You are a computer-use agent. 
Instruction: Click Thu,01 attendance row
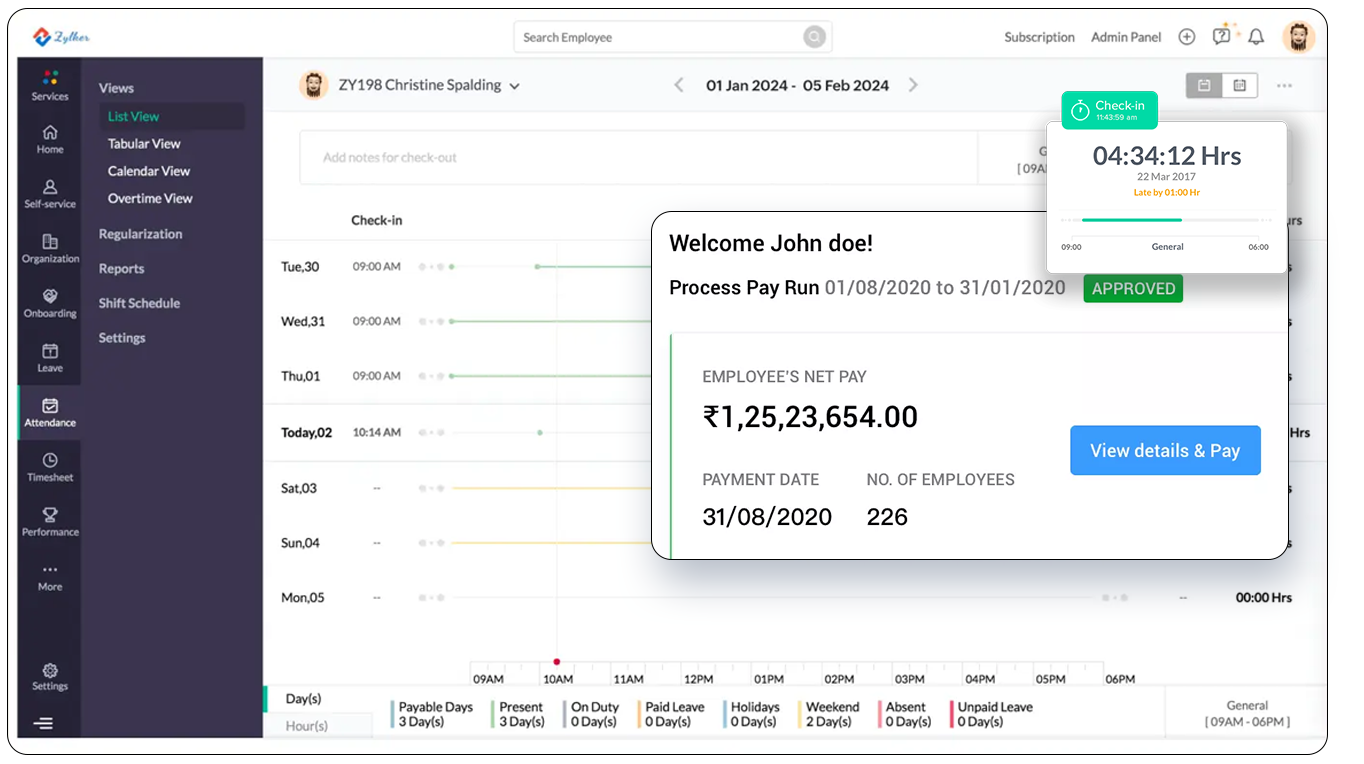[458, 376]
